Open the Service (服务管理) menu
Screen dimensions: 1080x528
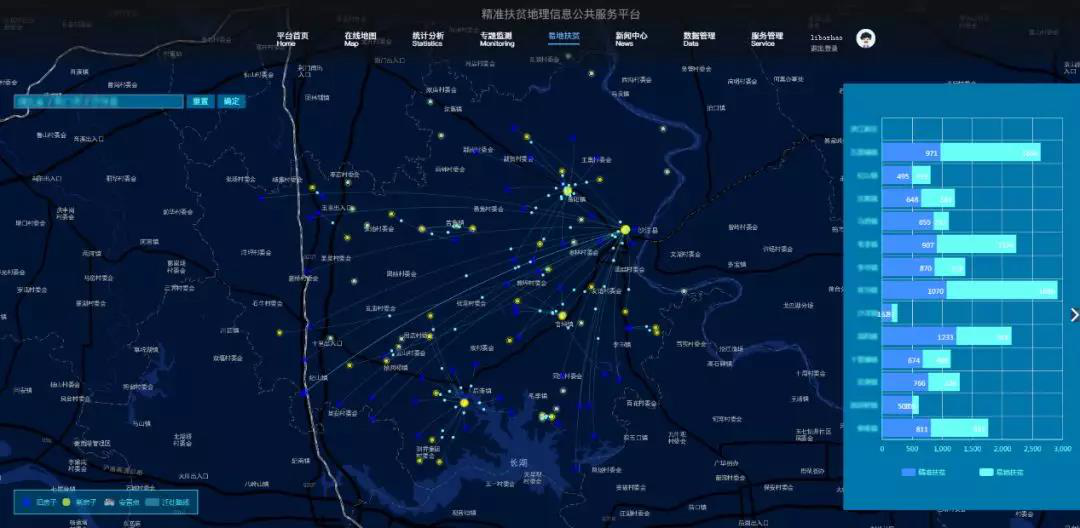[767, 39]
